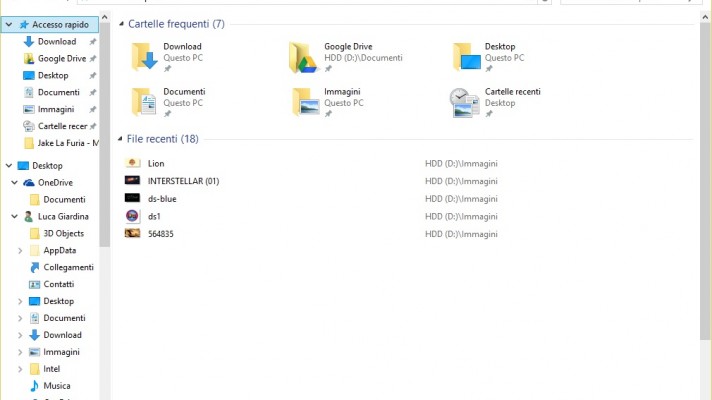This screenshot has height=400, width=712.
Task: Select the Musica folder icon
Action: 35,386
